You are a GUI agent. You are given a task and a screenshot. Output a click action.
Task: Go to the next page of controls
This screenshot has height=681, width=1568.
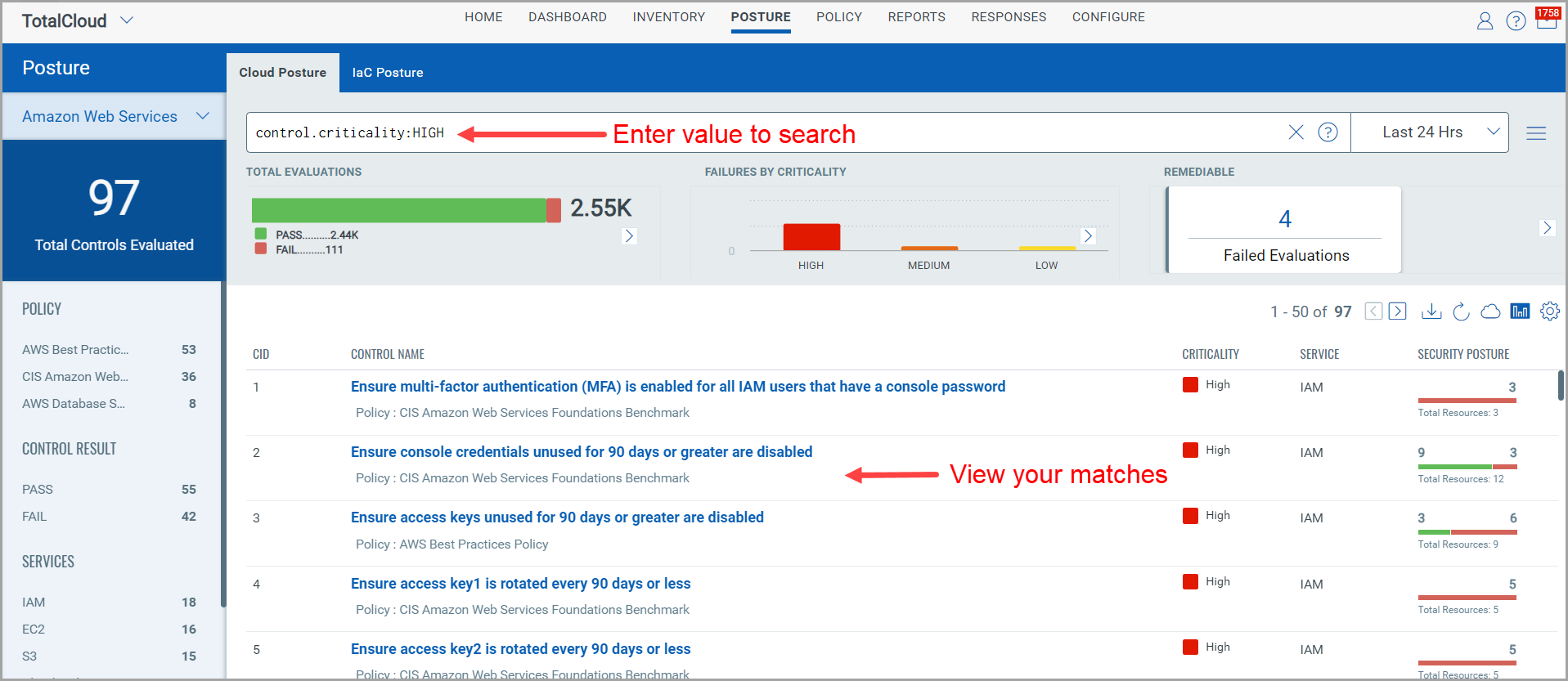(1397, 311)
